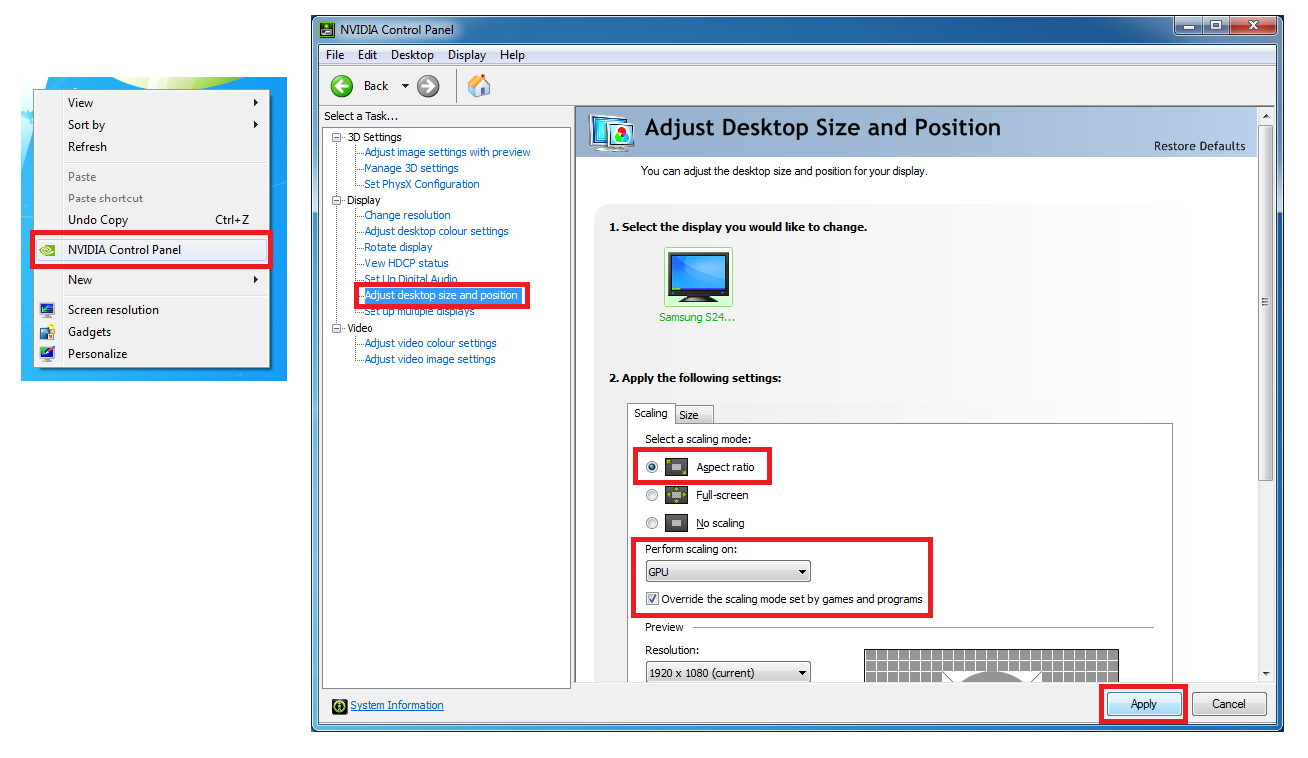Image resolution: width=1308 pixels, height=758 pixels.
Task: Select Adjust desktop size and position task
Action: [441, 295]
